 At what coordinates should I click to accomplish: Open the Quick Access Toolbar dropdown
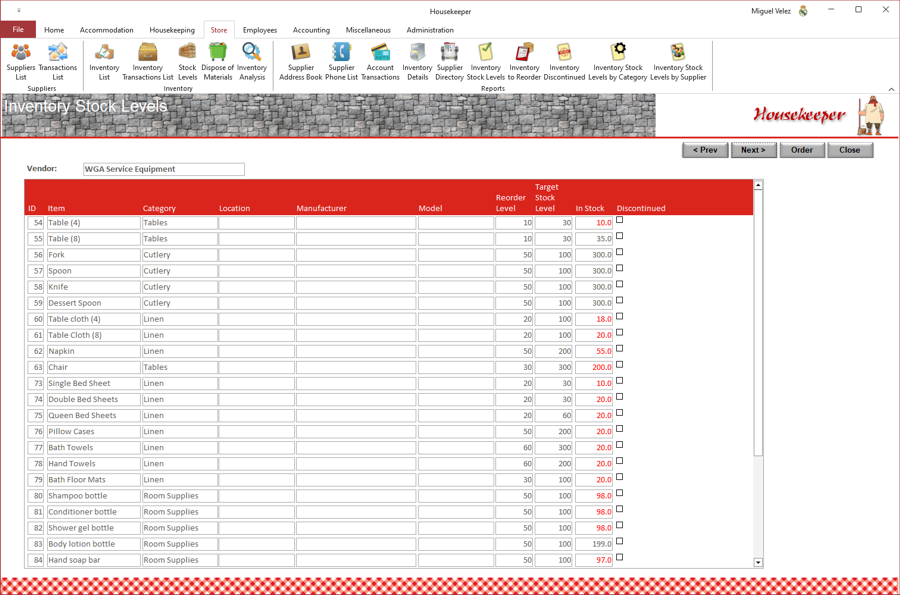click(x=19, y=11)
